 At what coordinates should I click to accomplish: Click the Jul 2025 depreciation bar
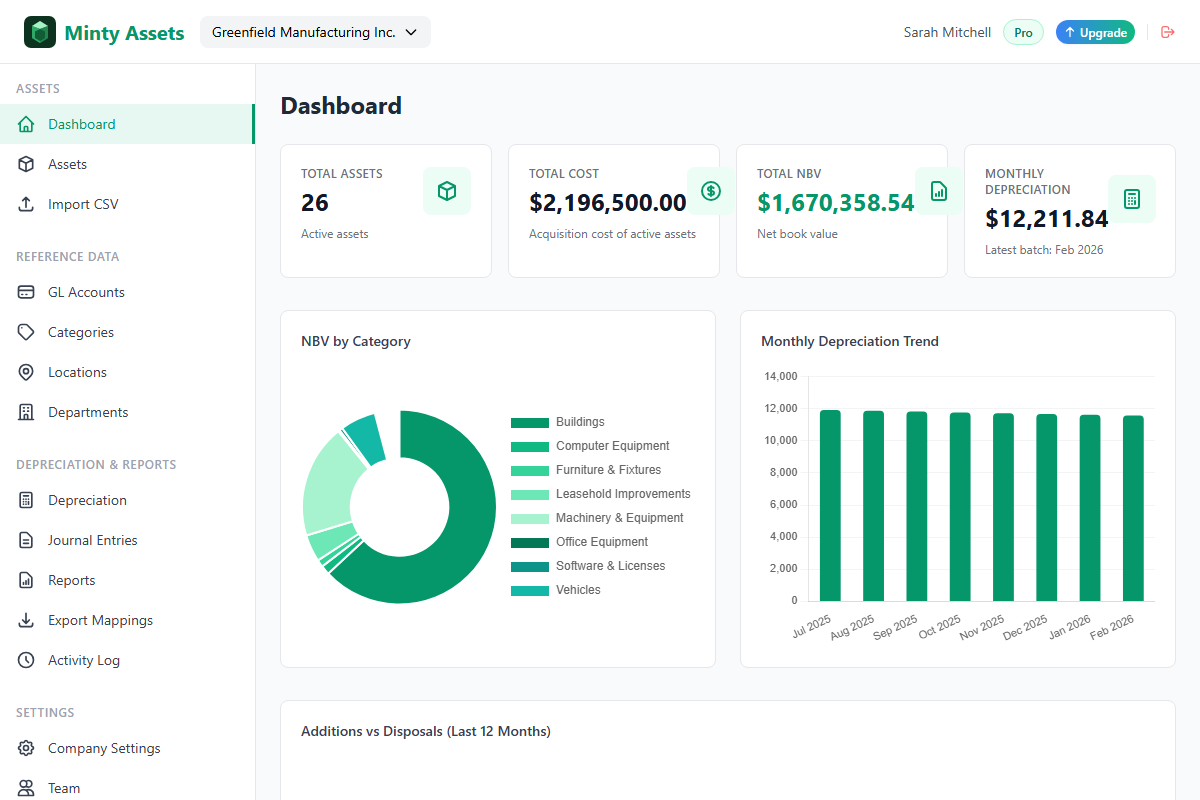(830, 505)
